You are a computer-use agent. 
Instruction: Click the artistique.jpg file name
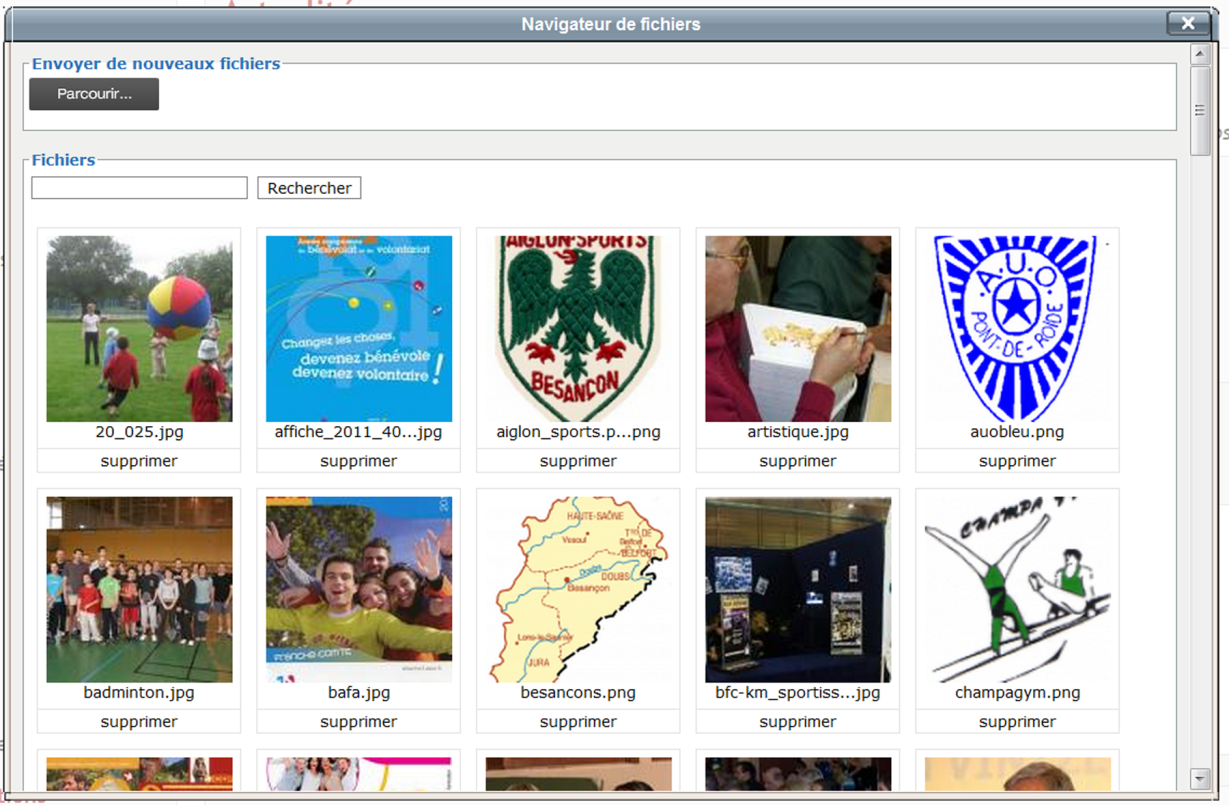pos(798,432)
